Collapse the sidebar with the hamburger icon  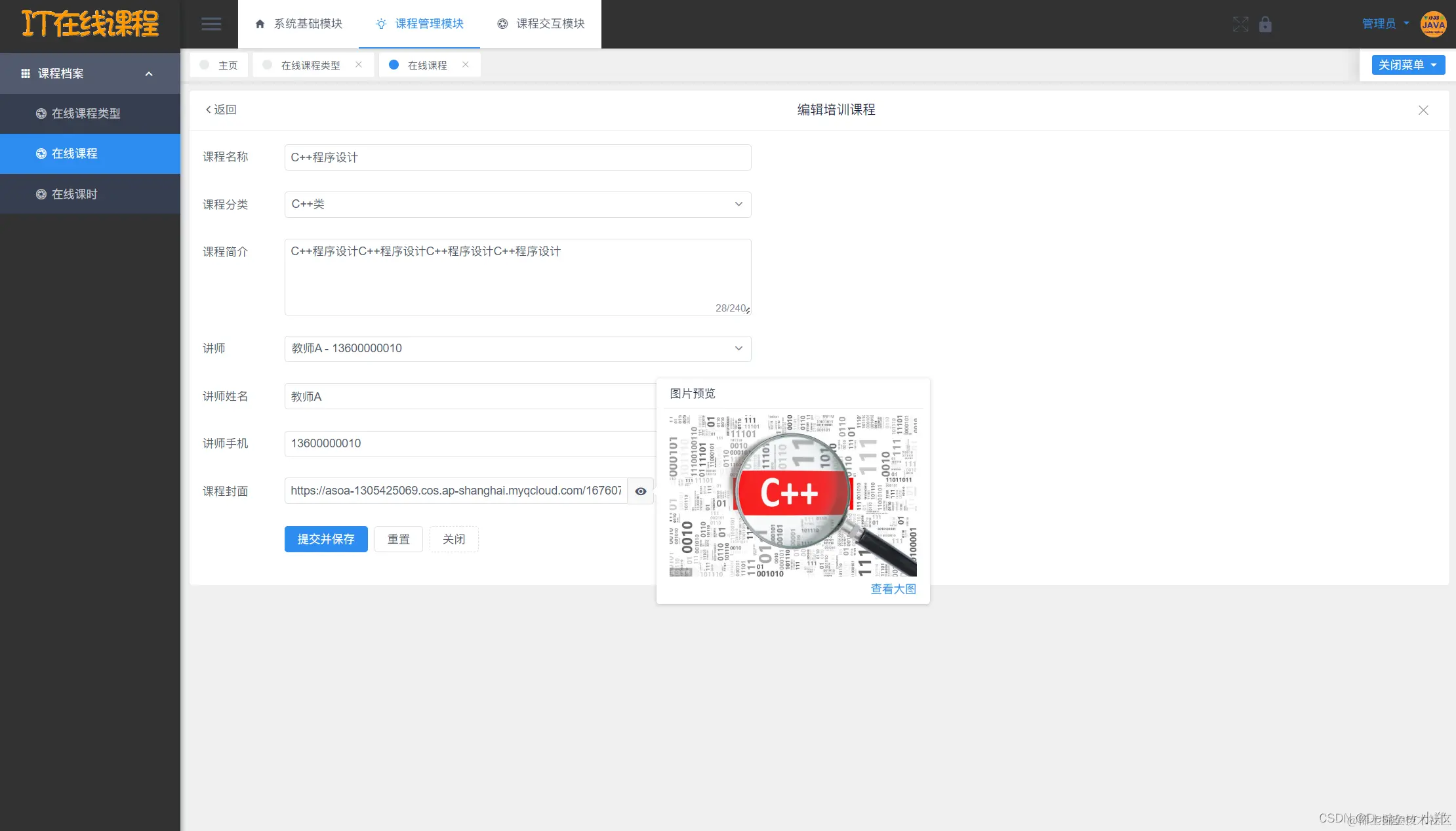coord(211,24)
